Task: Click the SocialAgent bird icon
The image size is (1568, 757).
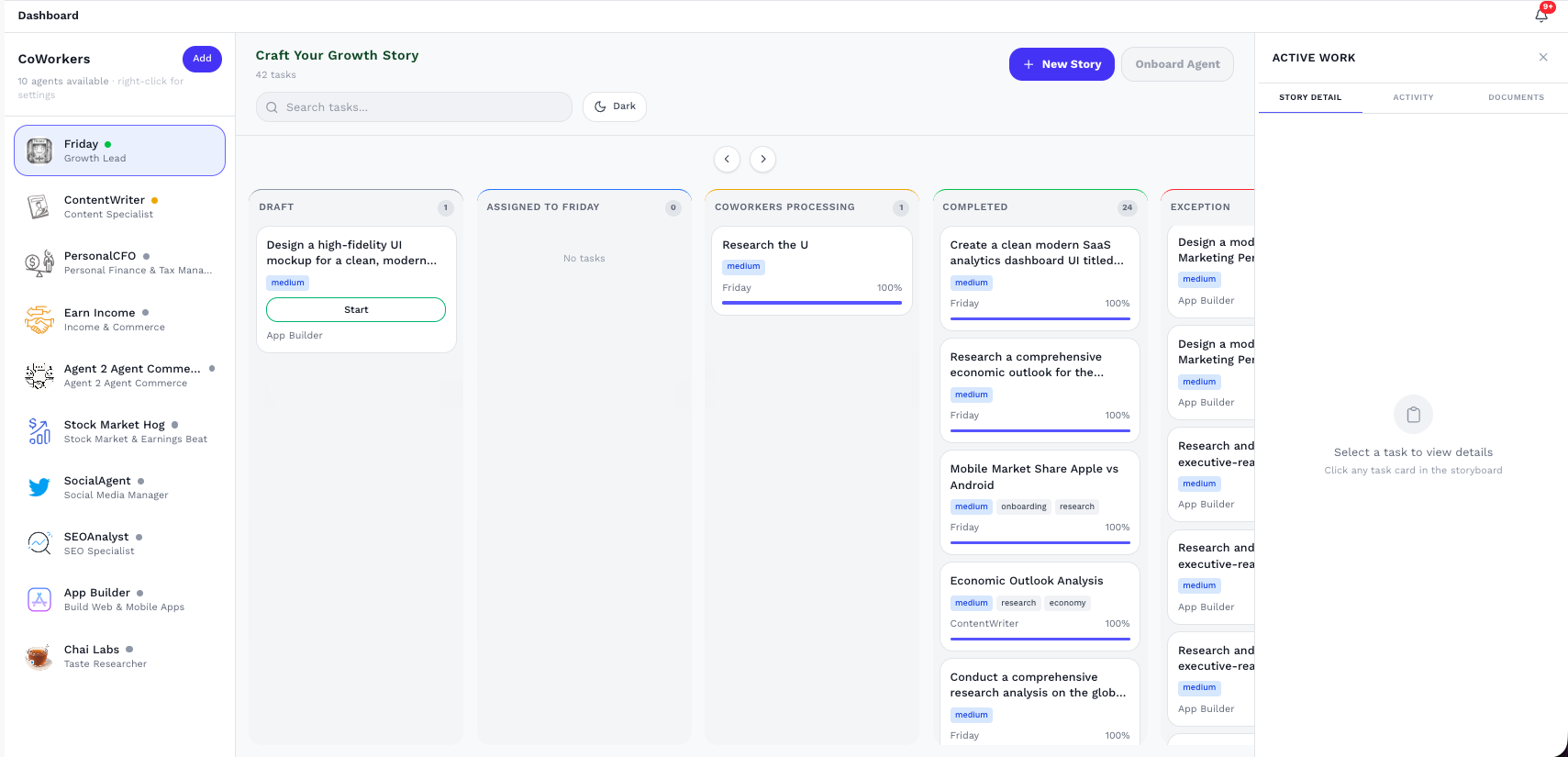Action: coord(39,487)
